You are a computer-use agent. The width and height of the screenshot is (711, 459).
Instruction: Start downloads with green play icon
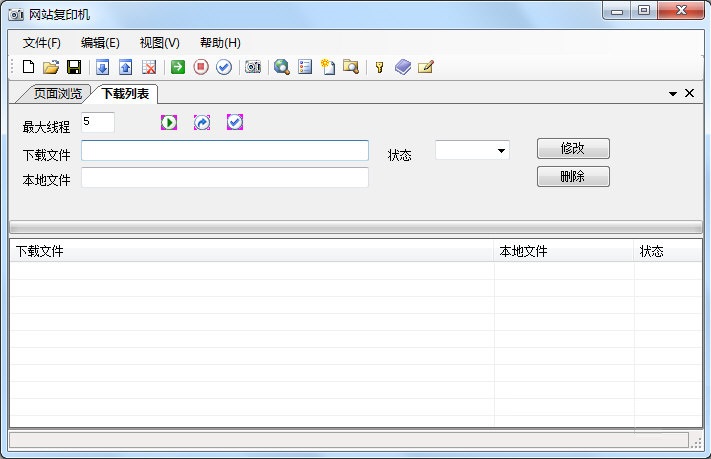click(x=169, y=122)
